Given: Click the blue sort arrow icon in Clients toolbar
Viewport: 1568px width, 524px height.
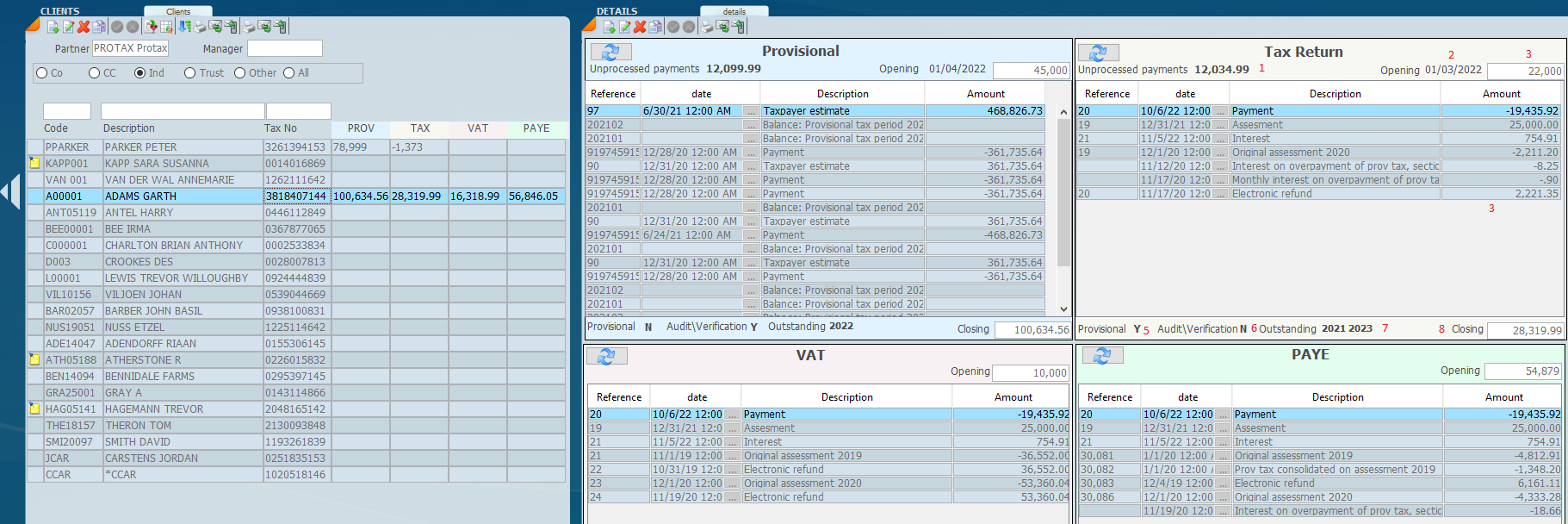Looking at the screenshot, I should (184, 28).
